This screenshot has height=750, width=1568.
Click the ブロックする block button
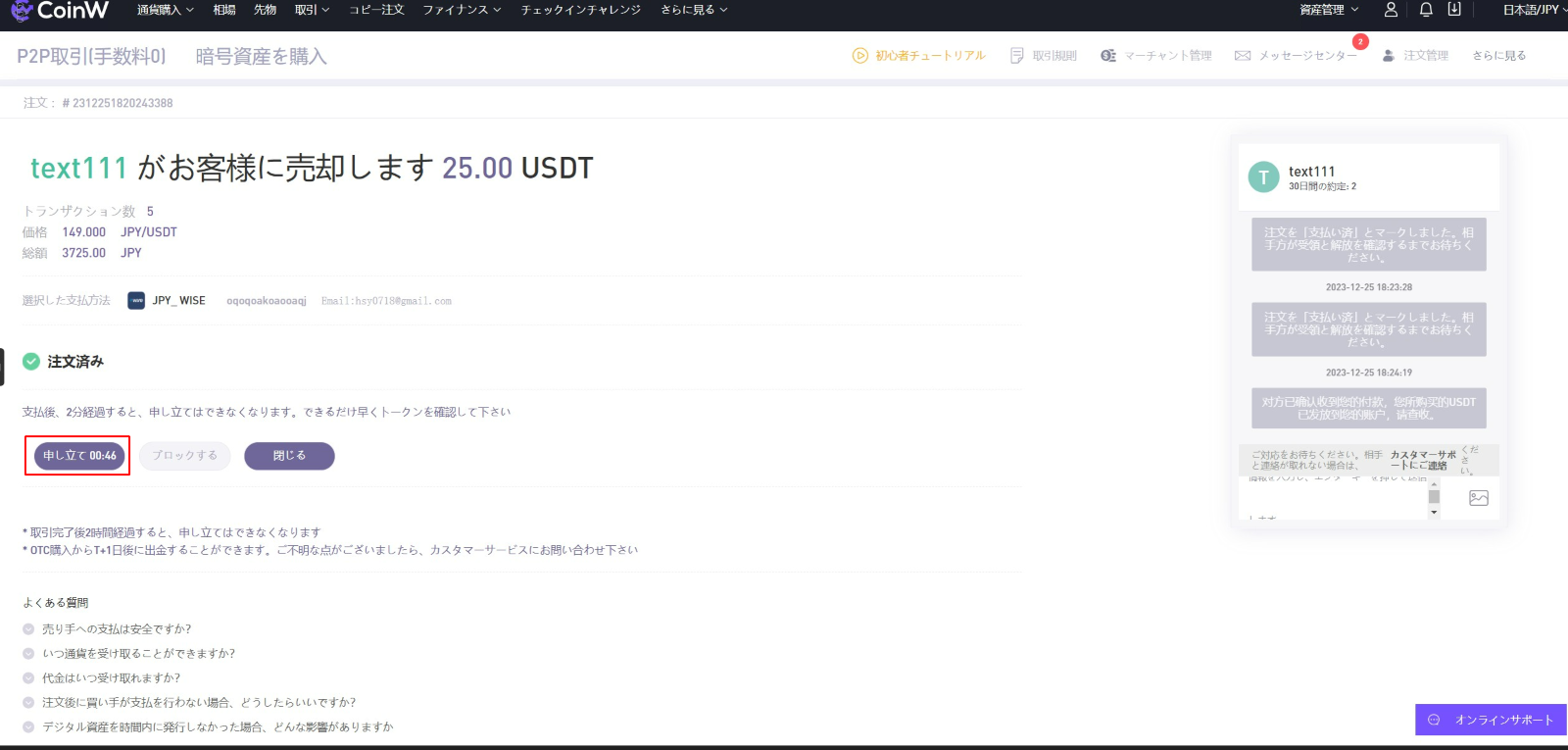tap(184, 456)
